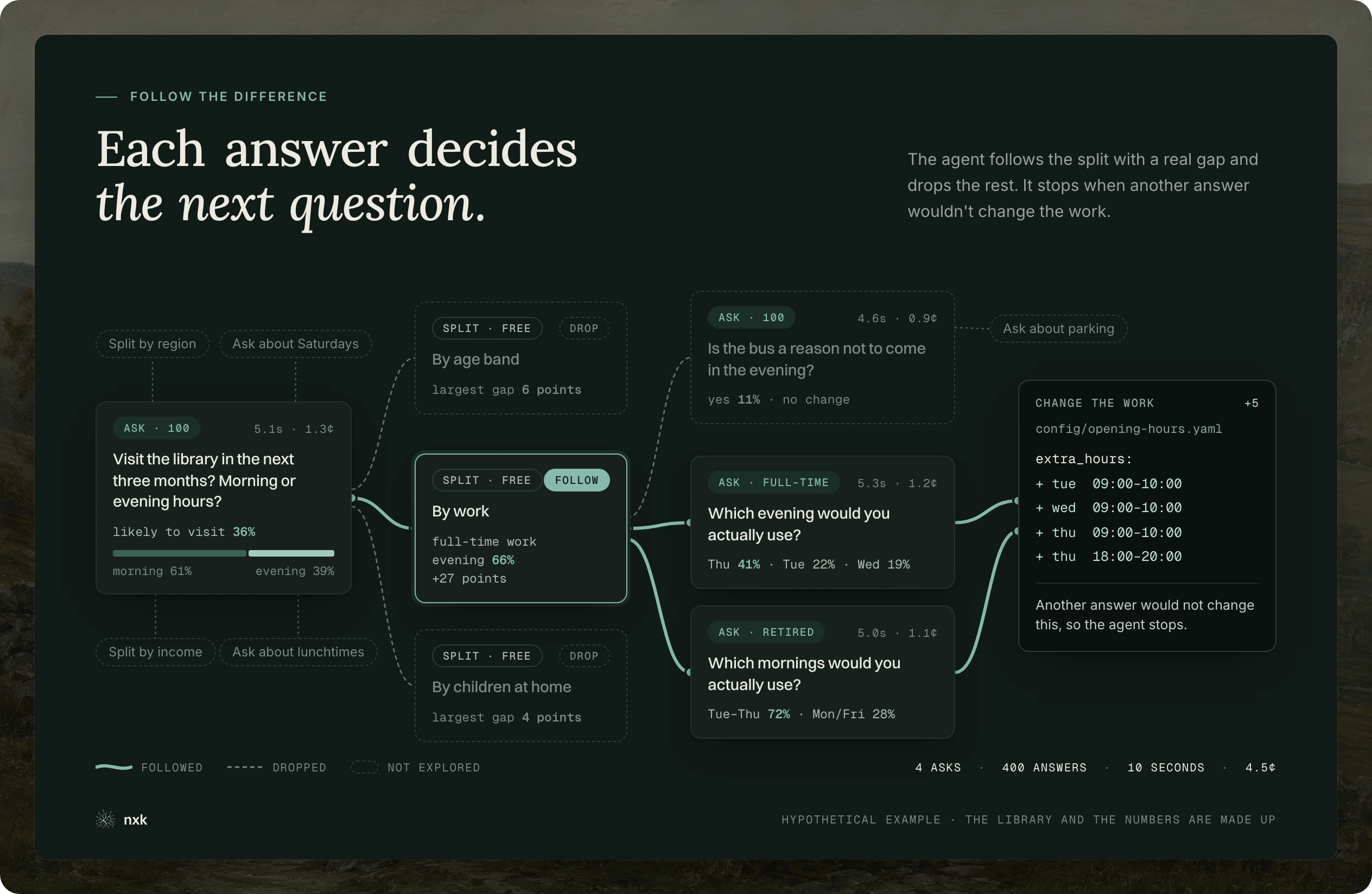Click the SPLIT · FREE tag on By work

[486, 480]
